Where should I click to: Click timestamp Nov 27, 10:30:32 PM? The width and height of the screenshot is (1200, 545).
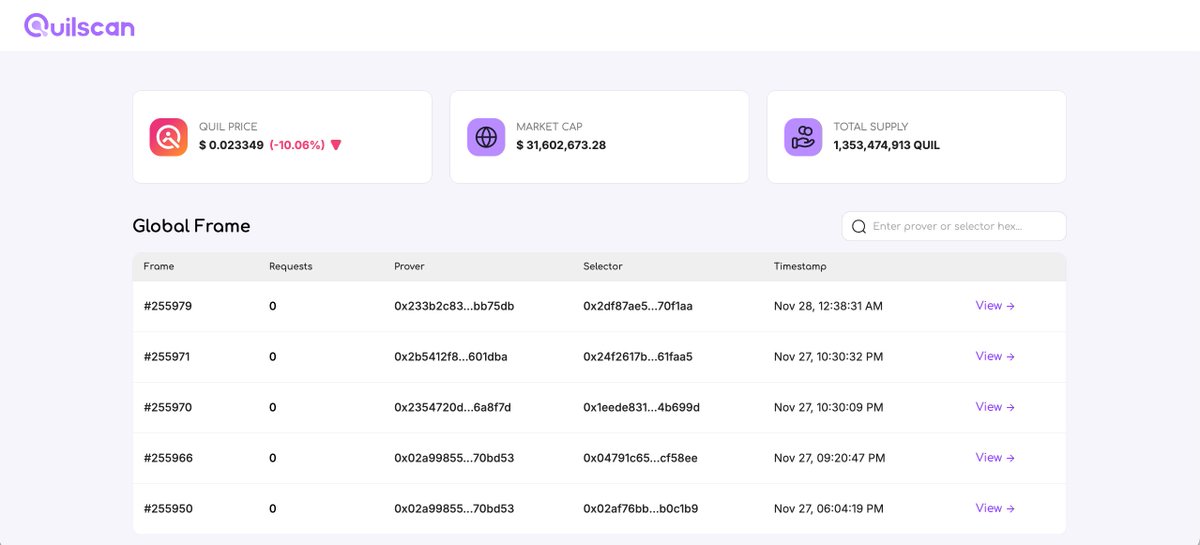click(828, 357)
